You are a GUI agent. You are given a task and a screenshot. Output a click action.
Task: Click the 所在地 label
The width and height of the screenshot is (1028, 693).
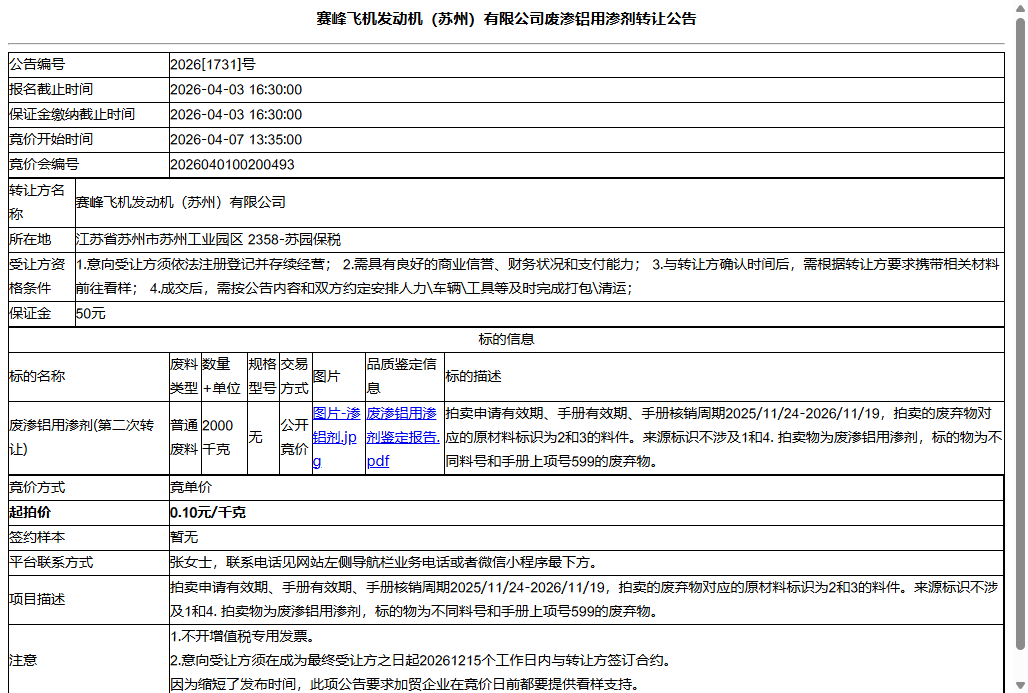(x=30, y=239)
